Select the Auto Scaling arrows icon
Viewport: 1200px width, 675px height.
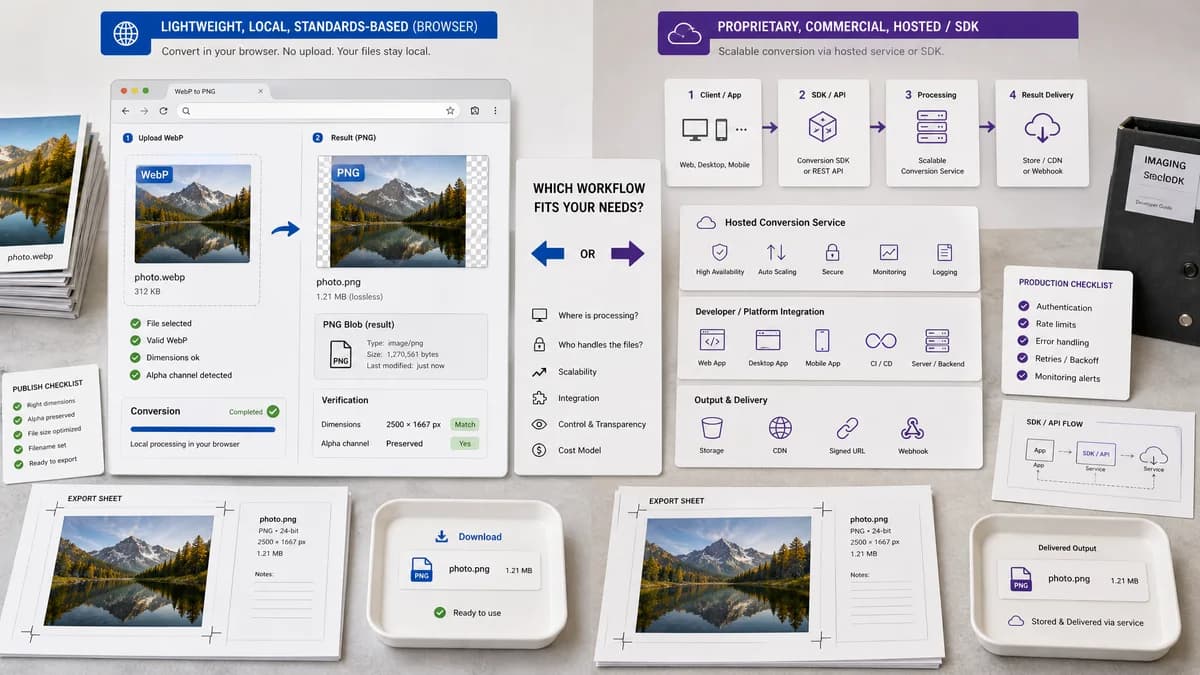pos(776,252)
